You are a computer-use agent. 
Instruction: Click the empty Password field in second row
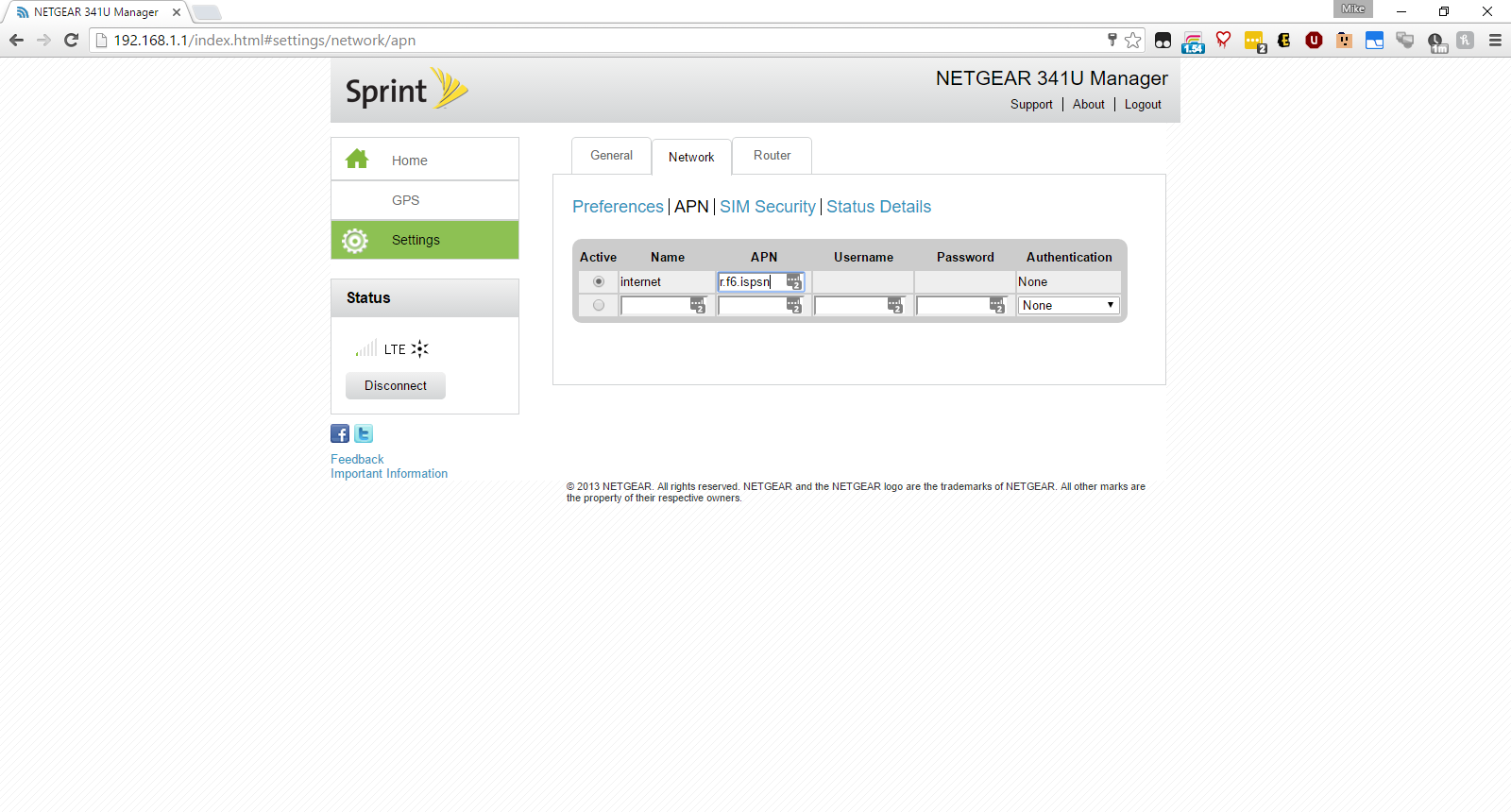point(961,305)
